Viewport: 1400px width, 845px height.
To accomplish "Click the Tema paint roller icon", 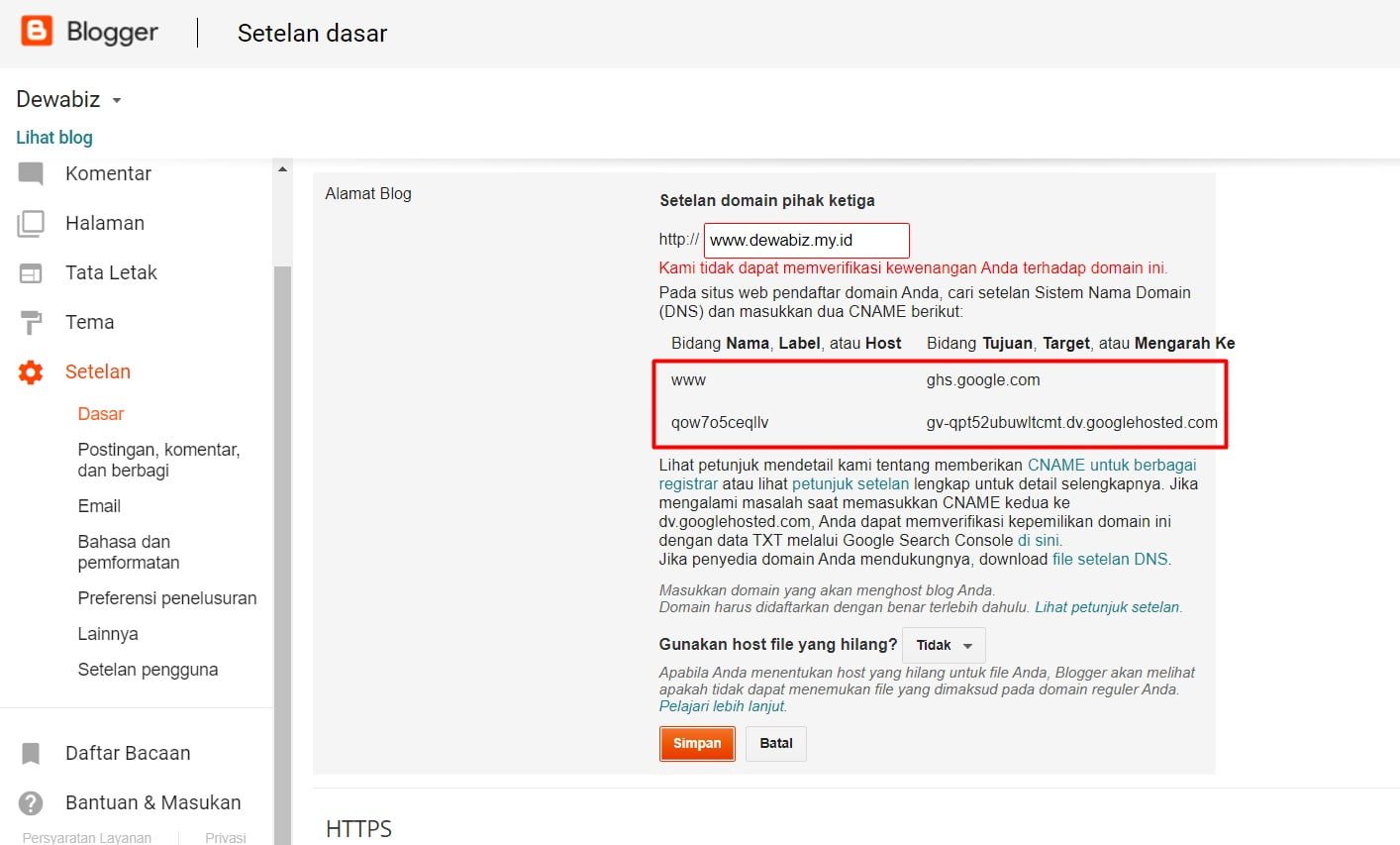I will point(31,323).
